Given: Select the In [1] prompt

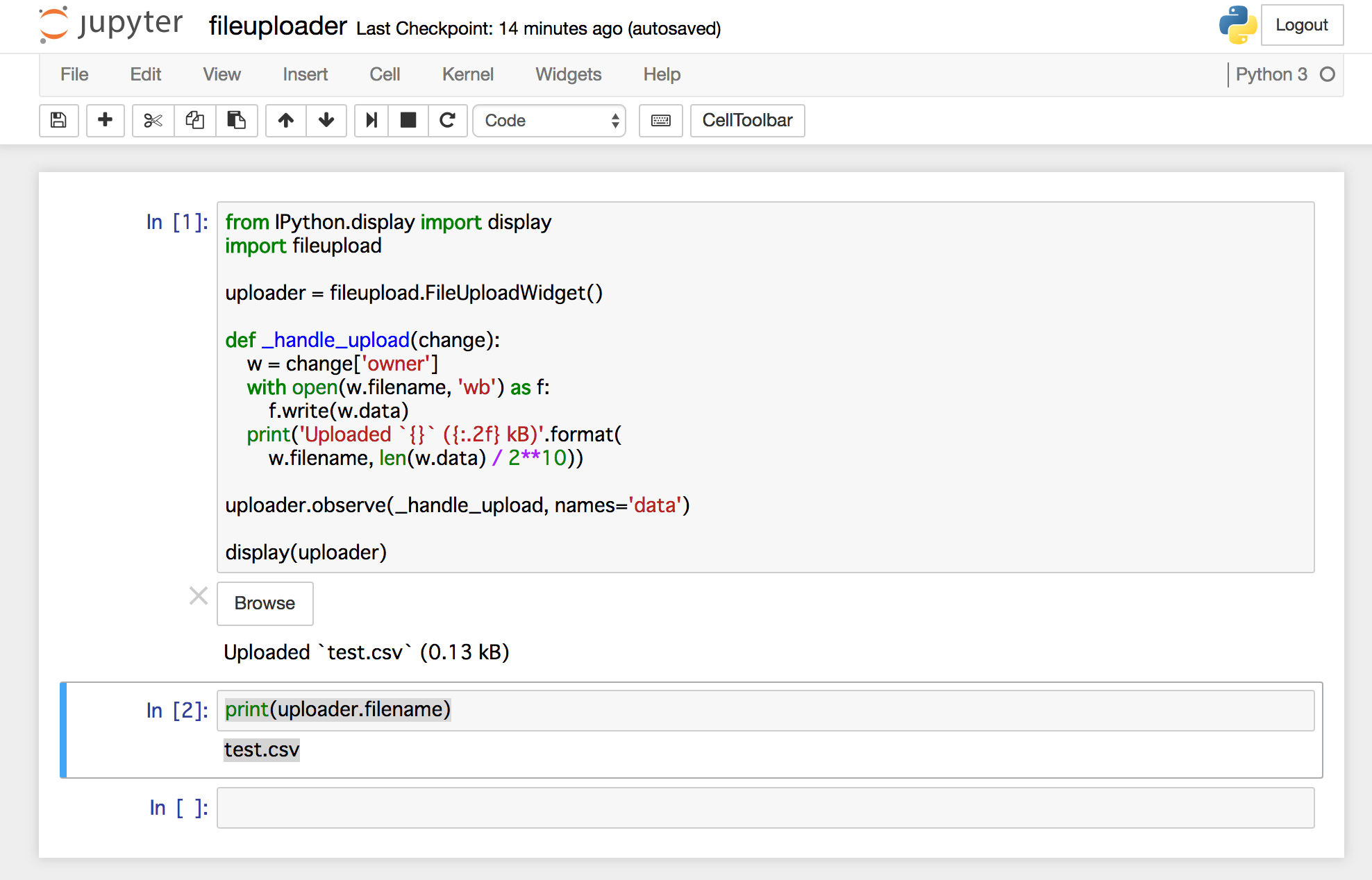Looking at the screenshot, I should [x=177, y=222].
